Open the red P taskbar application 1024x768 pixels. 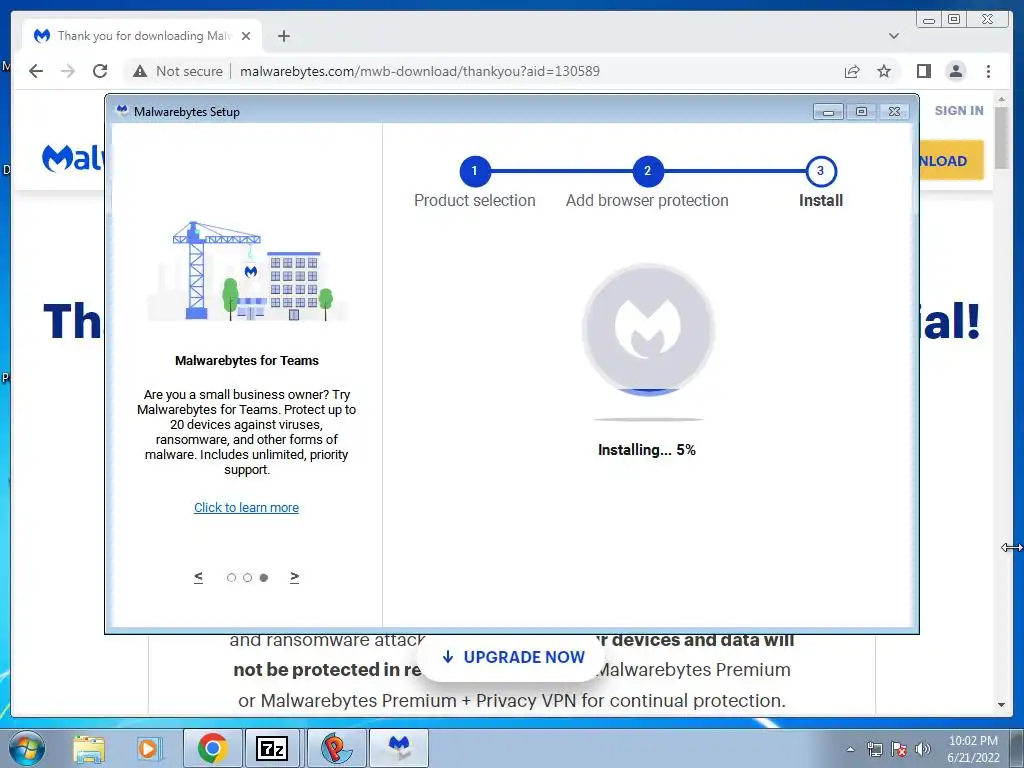click(x=336, y=748)
